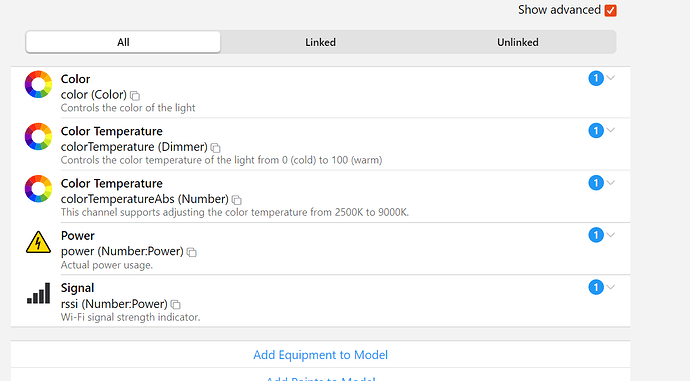
Task: Click description mentioning 2500K to 9000K
Action: point(235,212)
